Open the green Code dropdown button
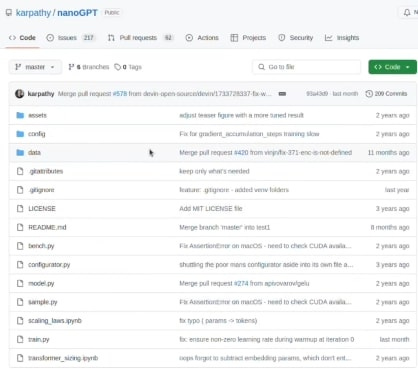 coord(392,67)
